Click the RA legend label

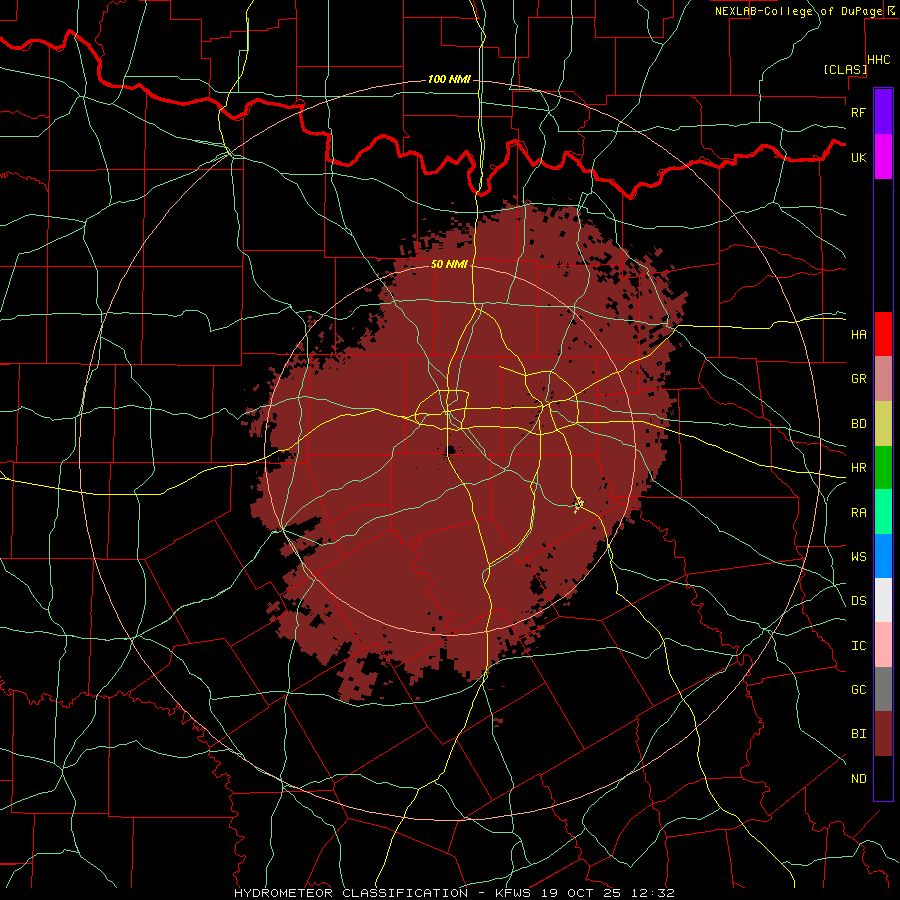tap(858, 513)
